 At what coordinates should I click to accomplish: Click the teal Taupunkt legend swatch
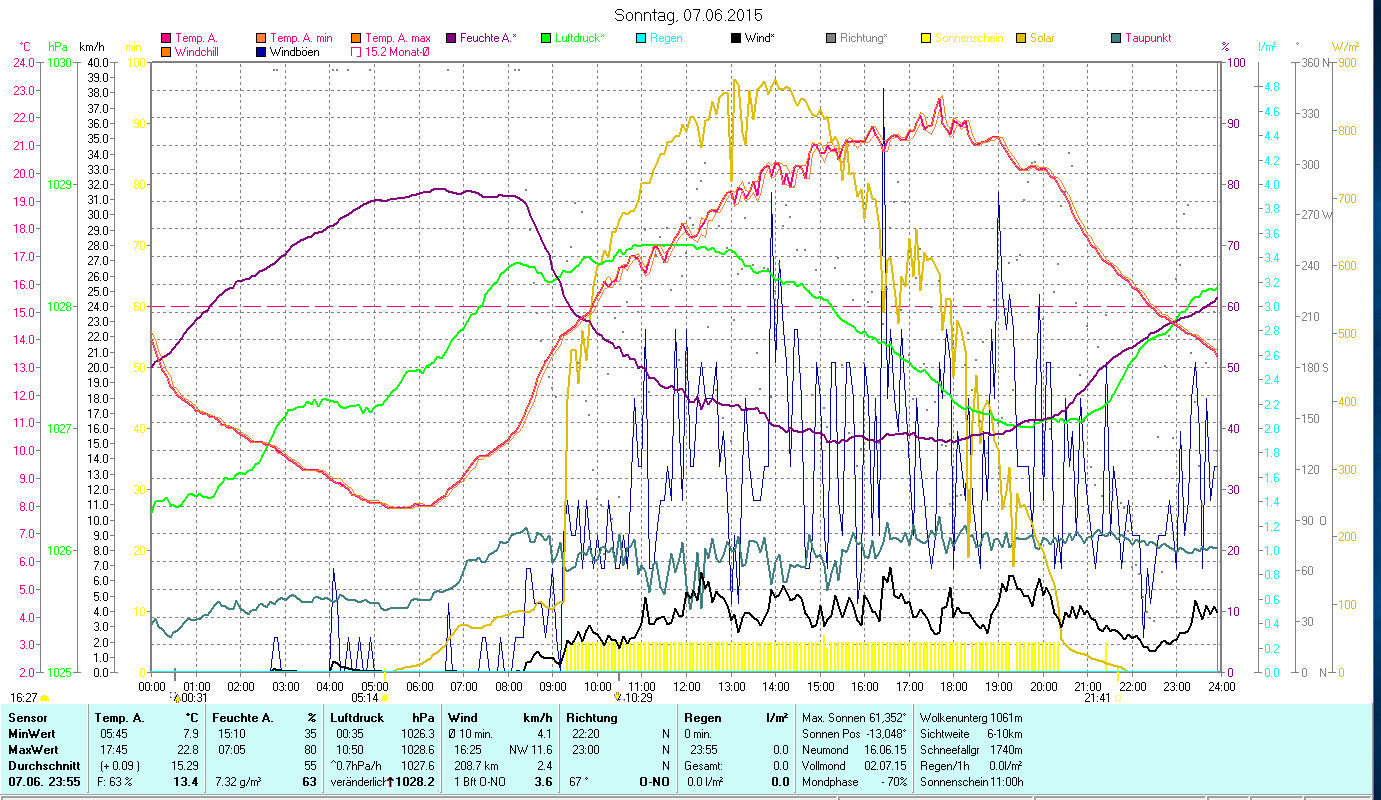tap(1115, 38)
